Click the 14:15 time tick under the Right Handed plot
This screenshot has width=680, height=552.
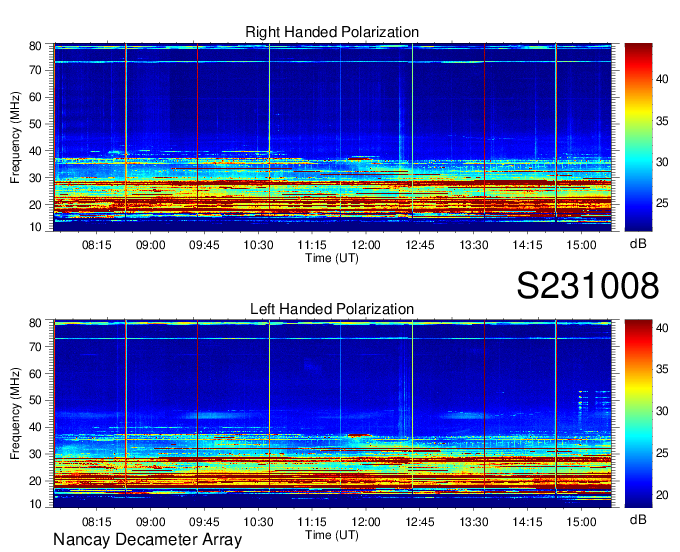click(x=527, y=245)
